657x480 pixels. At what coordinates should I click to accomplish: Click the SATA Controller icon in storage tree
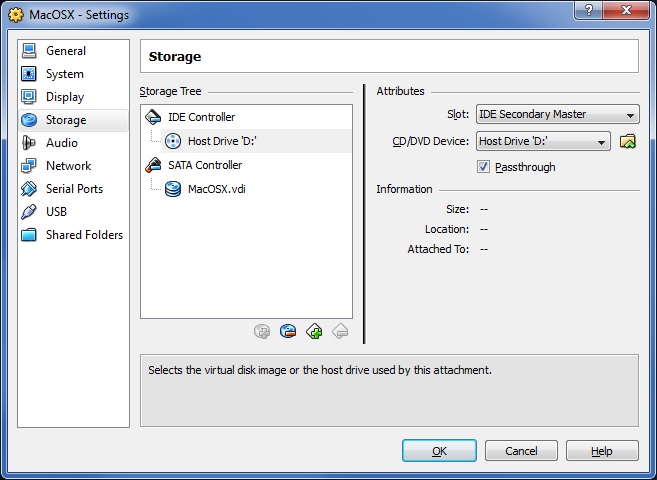153,165
